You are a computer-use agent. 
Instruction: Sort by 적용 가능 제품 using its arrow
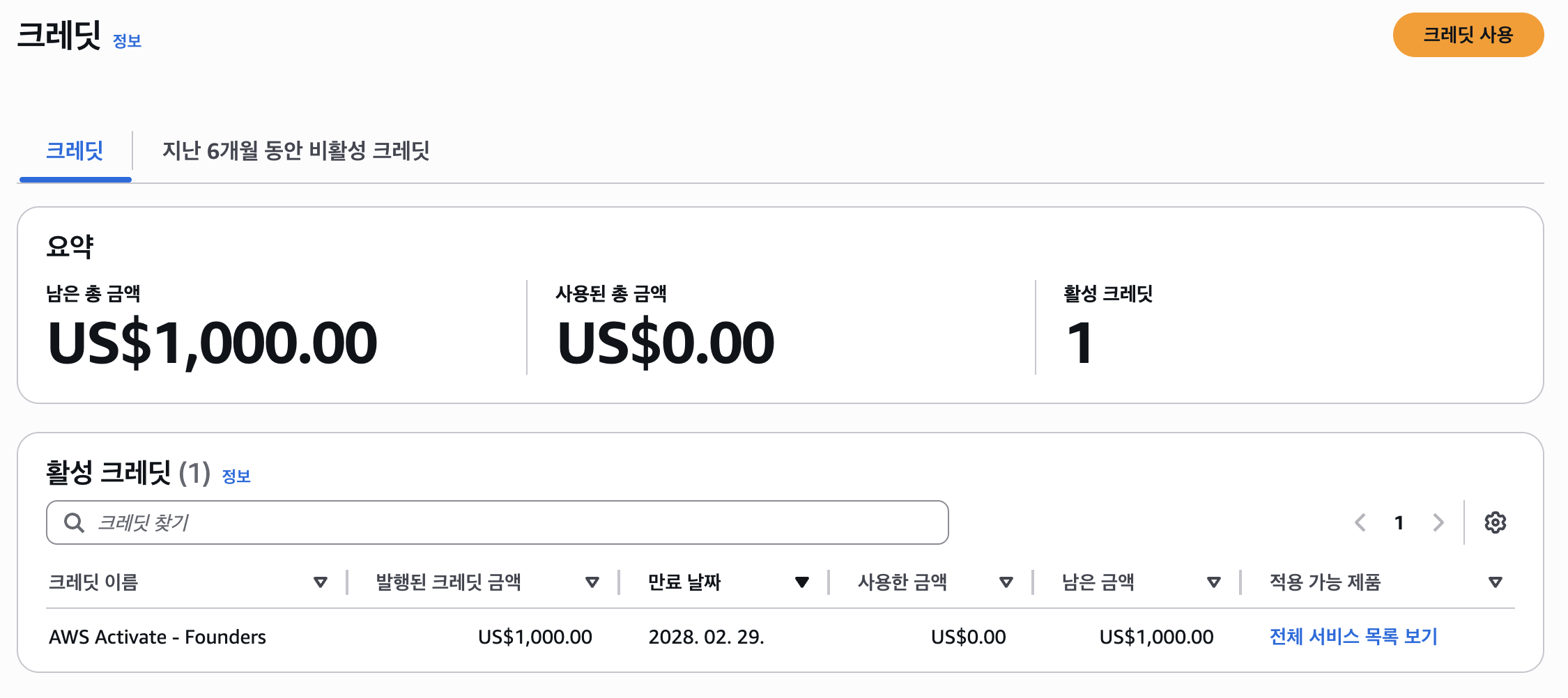[x=1495, y=582]
